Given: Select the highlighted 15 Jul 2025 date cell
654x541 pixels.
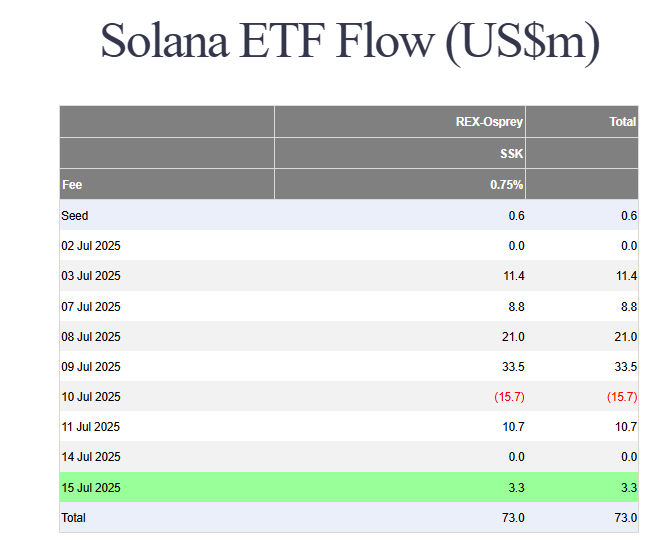Looking at the screenshot, I should 91,488.
